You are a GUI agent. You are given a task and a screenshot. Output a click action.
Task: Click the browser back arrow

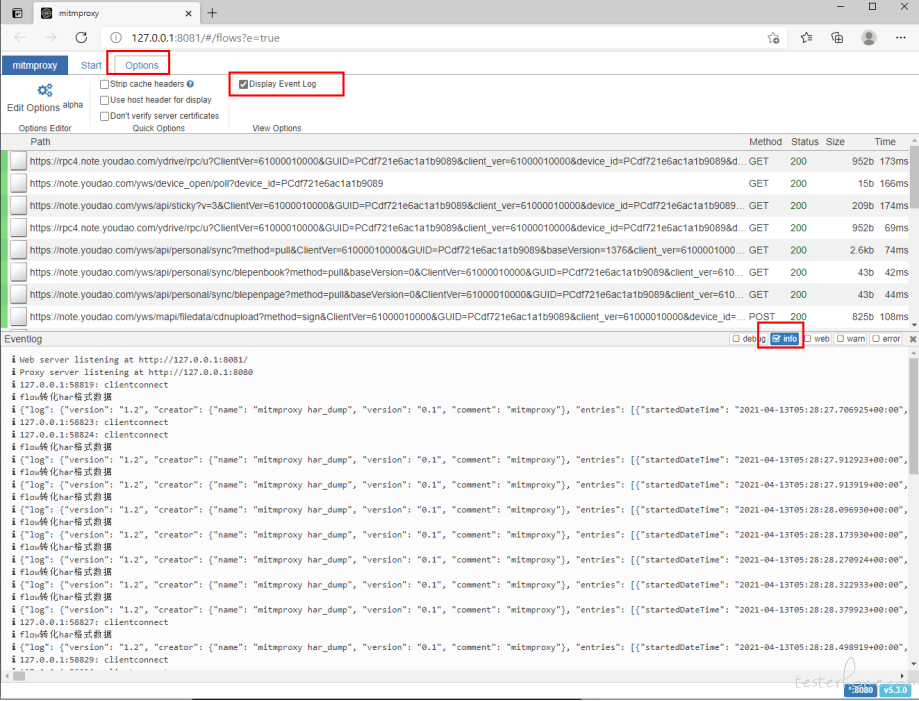[21, 38]
